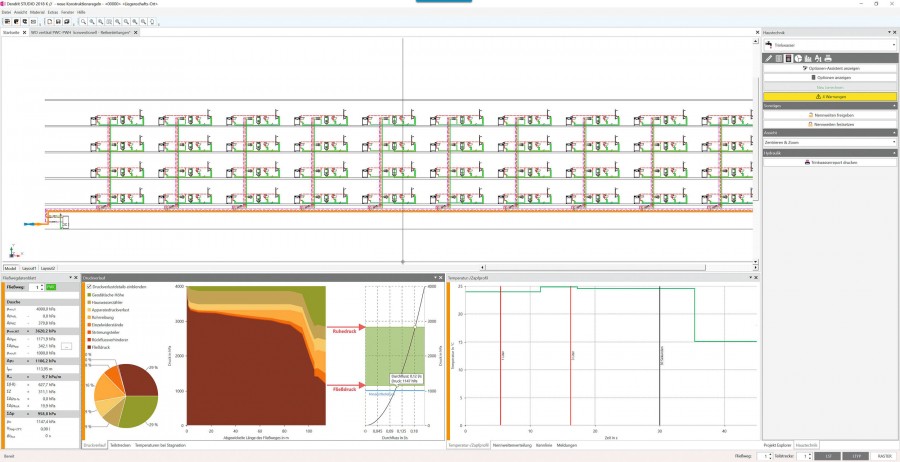The height and width of the screenshot is (462, 900).
Task: Select the calculator icon in Haustechnik toolbar
Action: [789, 59]
